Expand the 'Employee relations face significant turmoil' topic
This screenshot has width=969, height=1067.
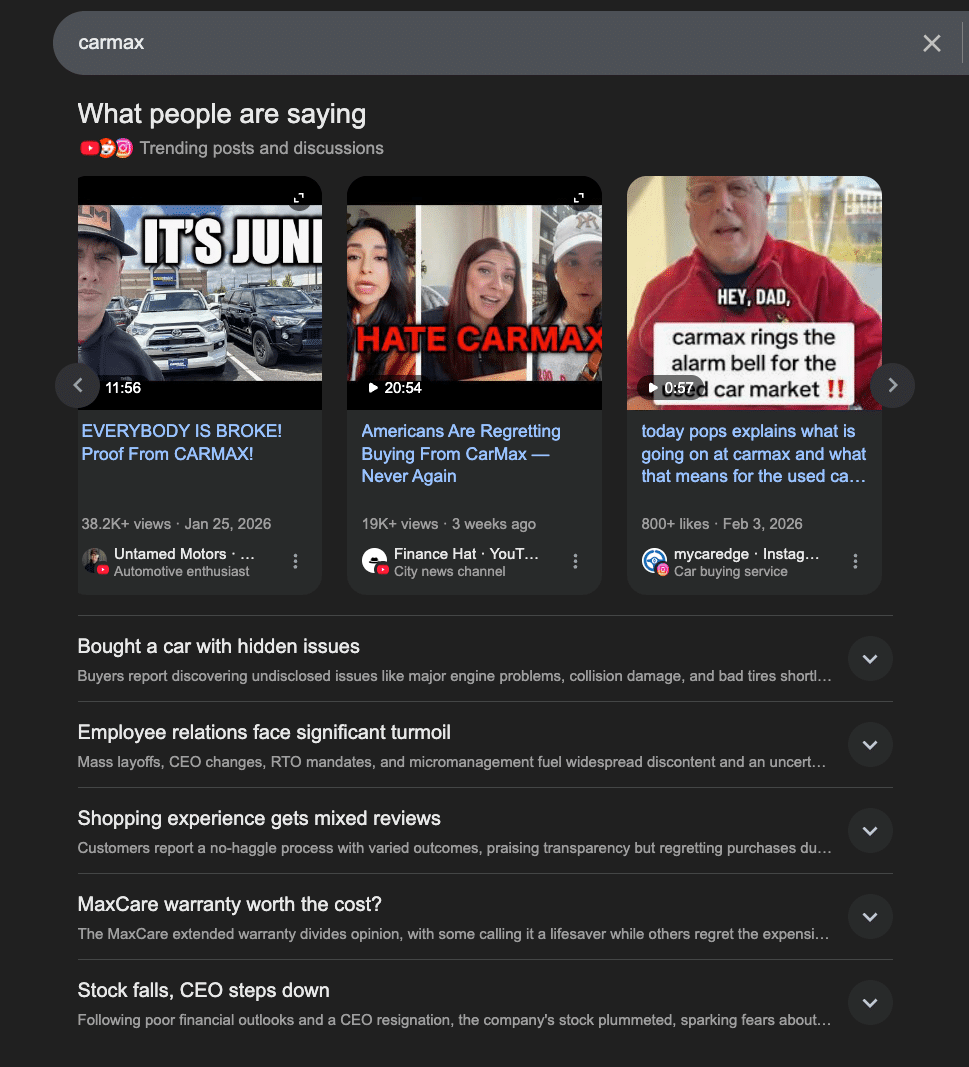[870, 744]
